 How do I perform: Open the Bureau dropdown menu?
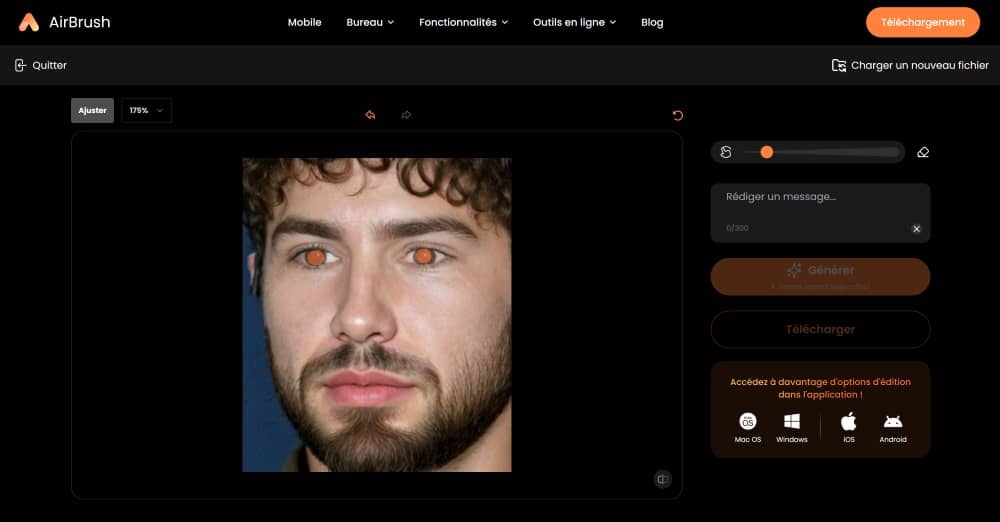click(x=370, y=22)
